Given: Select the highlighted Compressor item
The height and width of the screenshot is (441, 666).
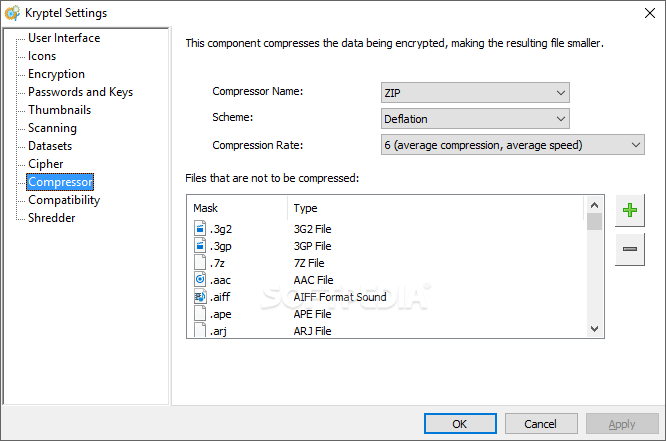Looking at the screenshot, I should tap(60, 182).
